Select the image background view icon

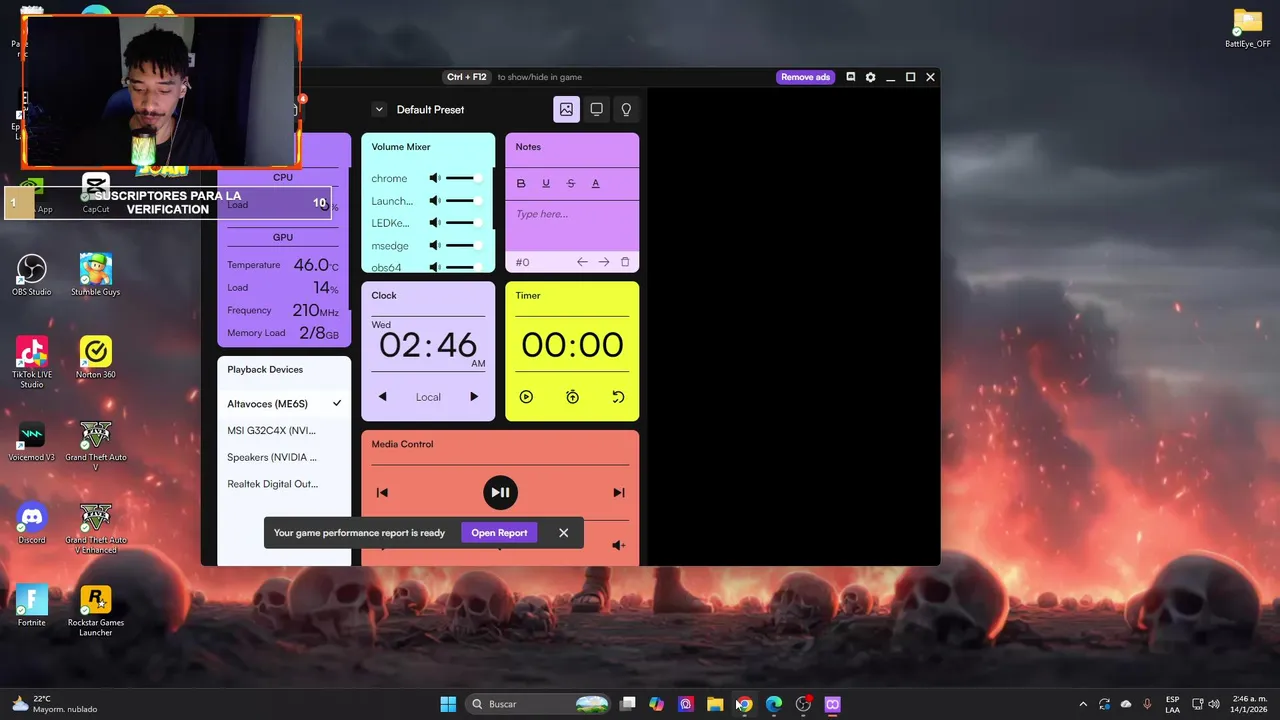pyautogui.click(x=566, y=109)
